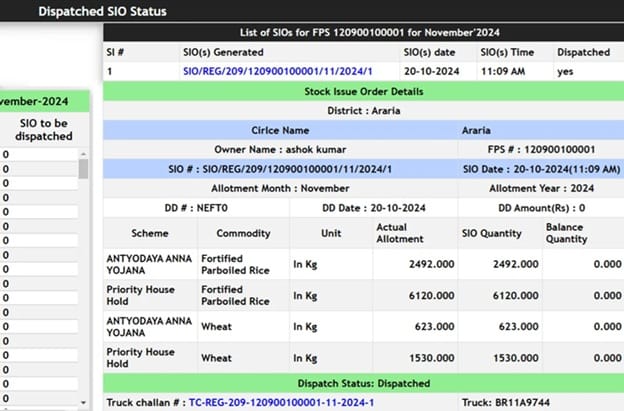This screenshot has height=411, width=624.
Task: Click 'Allotment Month : November' cell
Action: pos(280,188)
